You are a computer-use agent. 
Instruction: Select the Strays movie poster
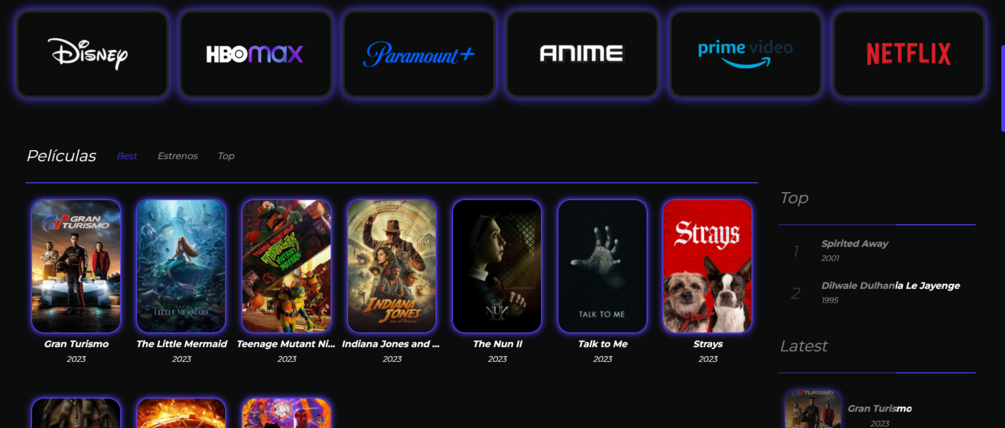[708, 266]
